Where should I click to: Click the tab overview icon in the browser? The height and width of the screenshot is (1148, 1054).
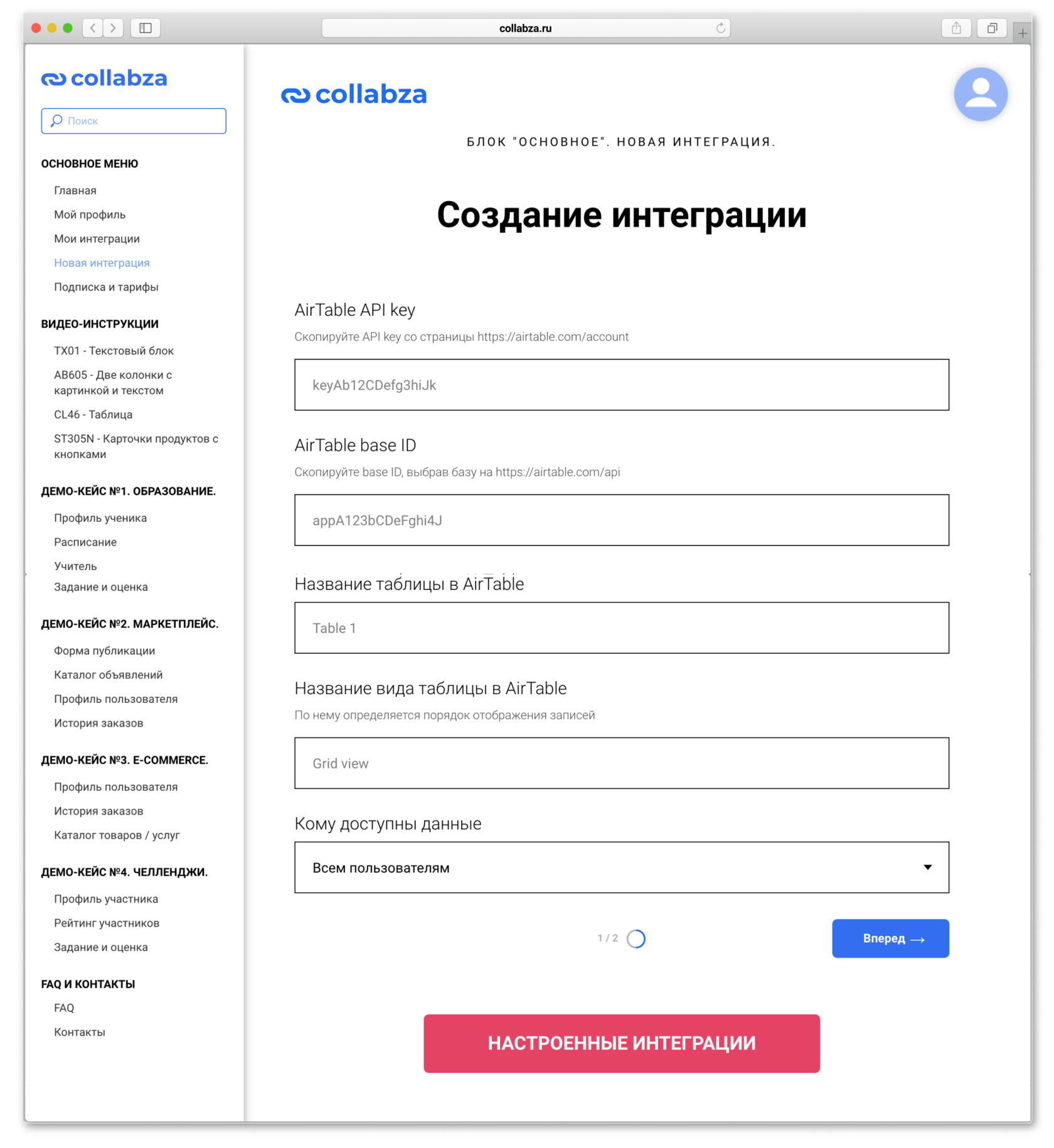[992, 28]
